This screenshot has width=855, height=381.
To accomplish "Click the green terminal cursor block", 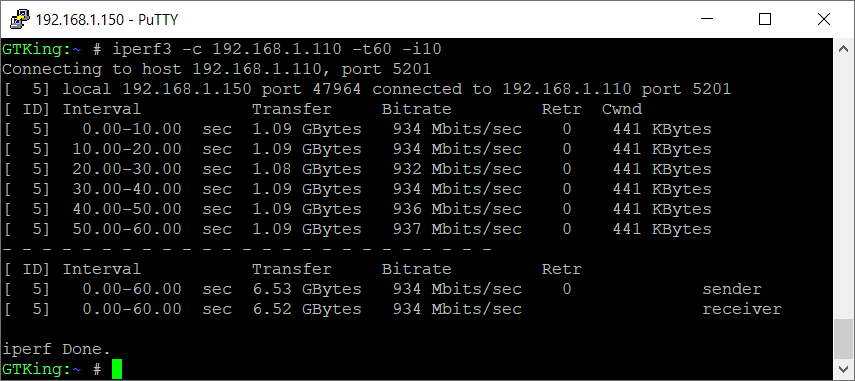I will [x=117, y=369].
